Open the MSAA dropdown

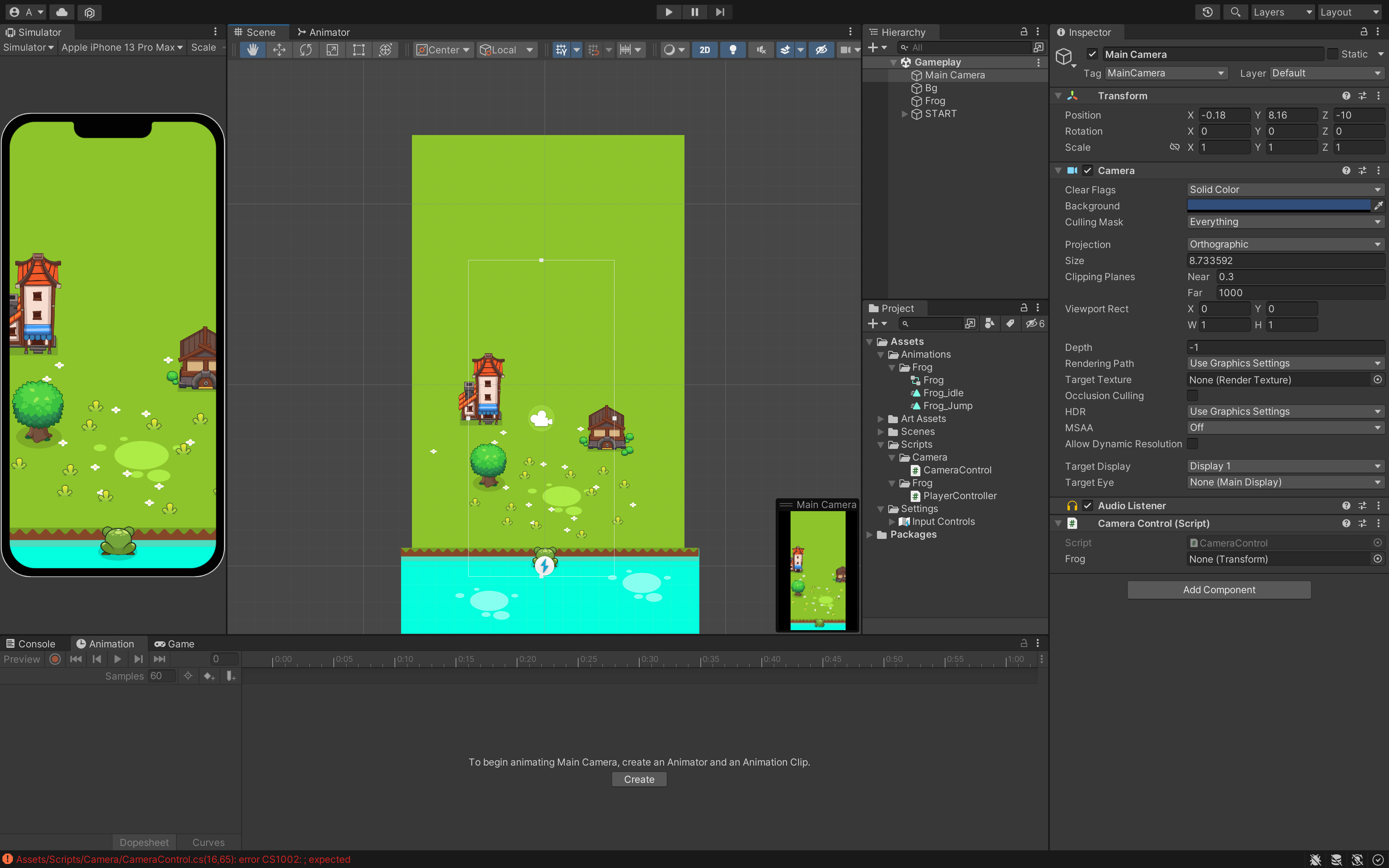coord(1285,428)
